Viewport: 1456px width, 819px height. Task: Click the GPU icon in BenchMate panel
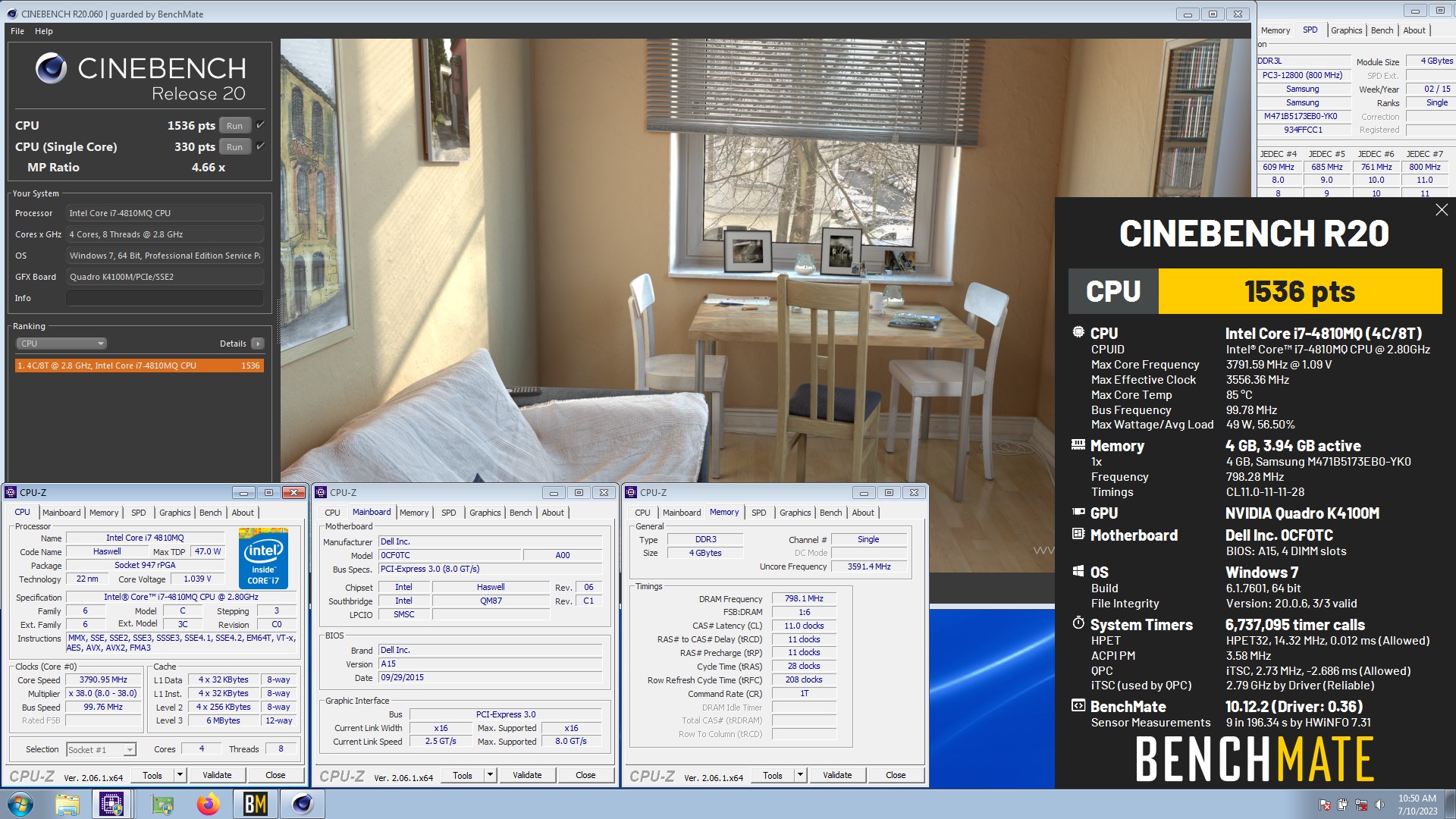(1078, 512)
